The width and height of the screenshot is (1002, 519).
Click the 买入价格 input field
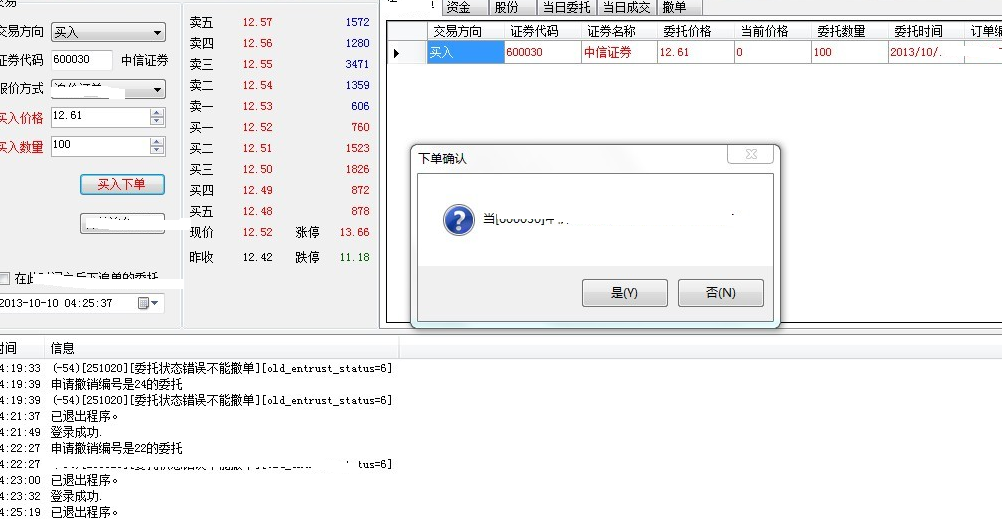click(x=101, y=117)
